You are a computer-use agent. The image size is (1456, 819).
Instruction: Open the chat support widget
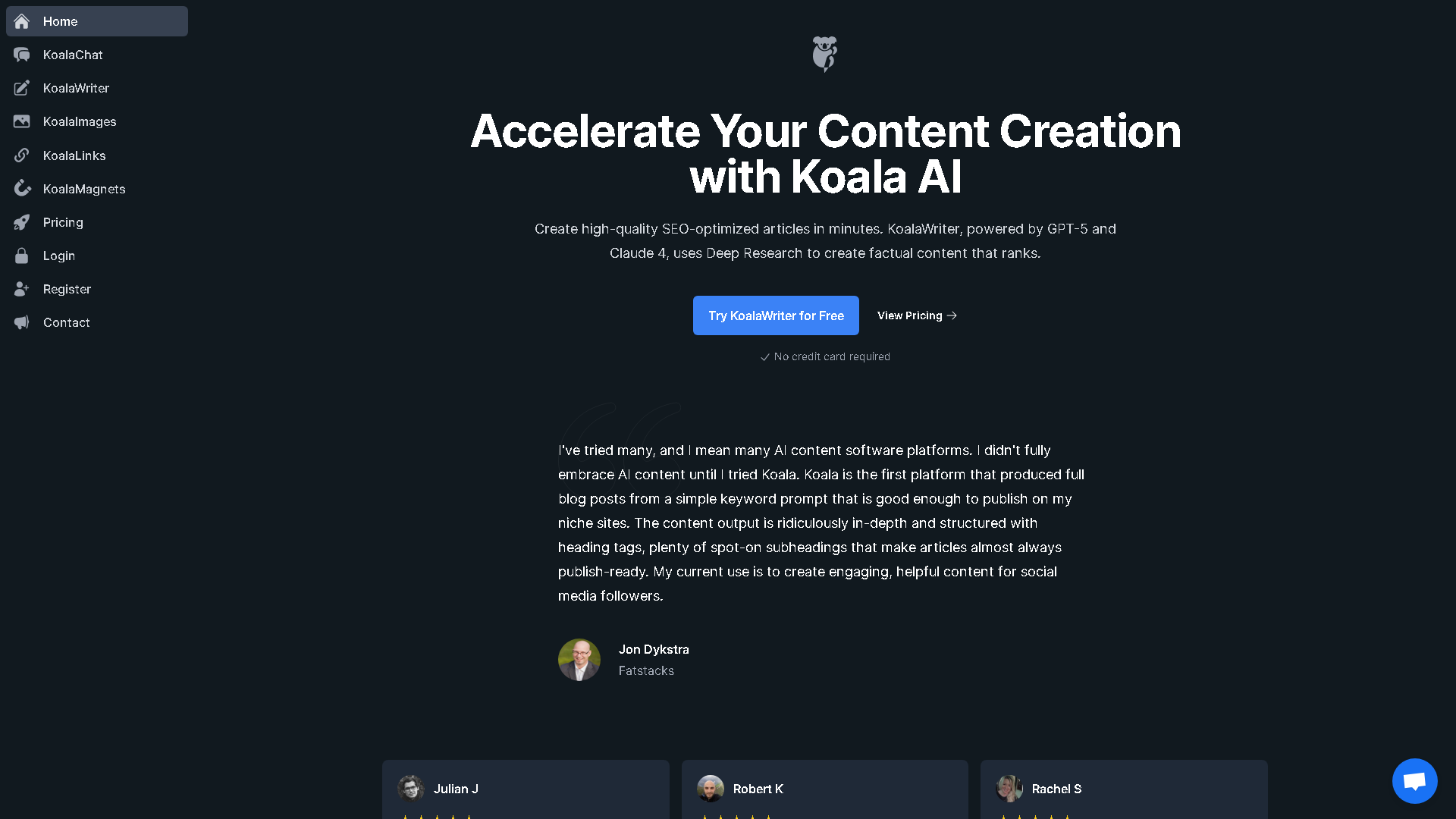1414,780
